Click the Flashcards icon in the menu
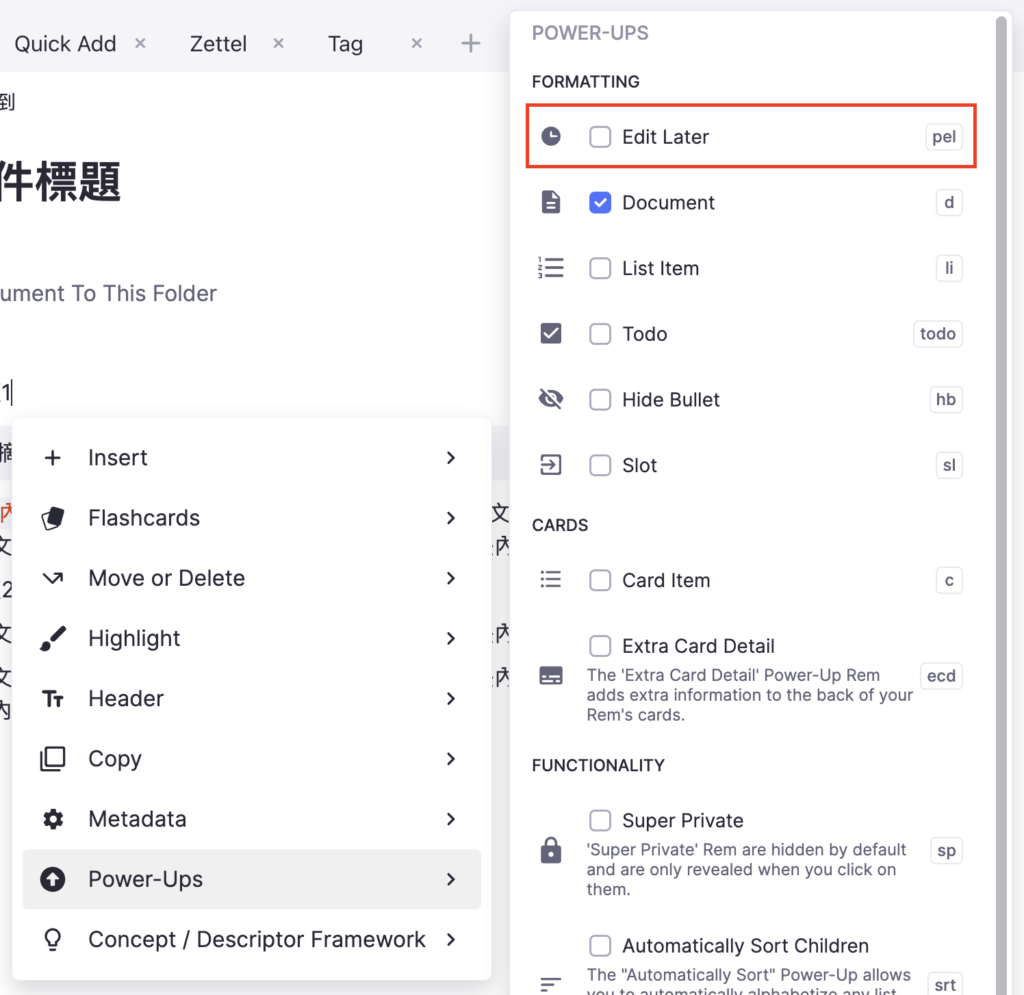This screenshot has height=995, width=1024. pyautogui.click(x=53, y=518)
